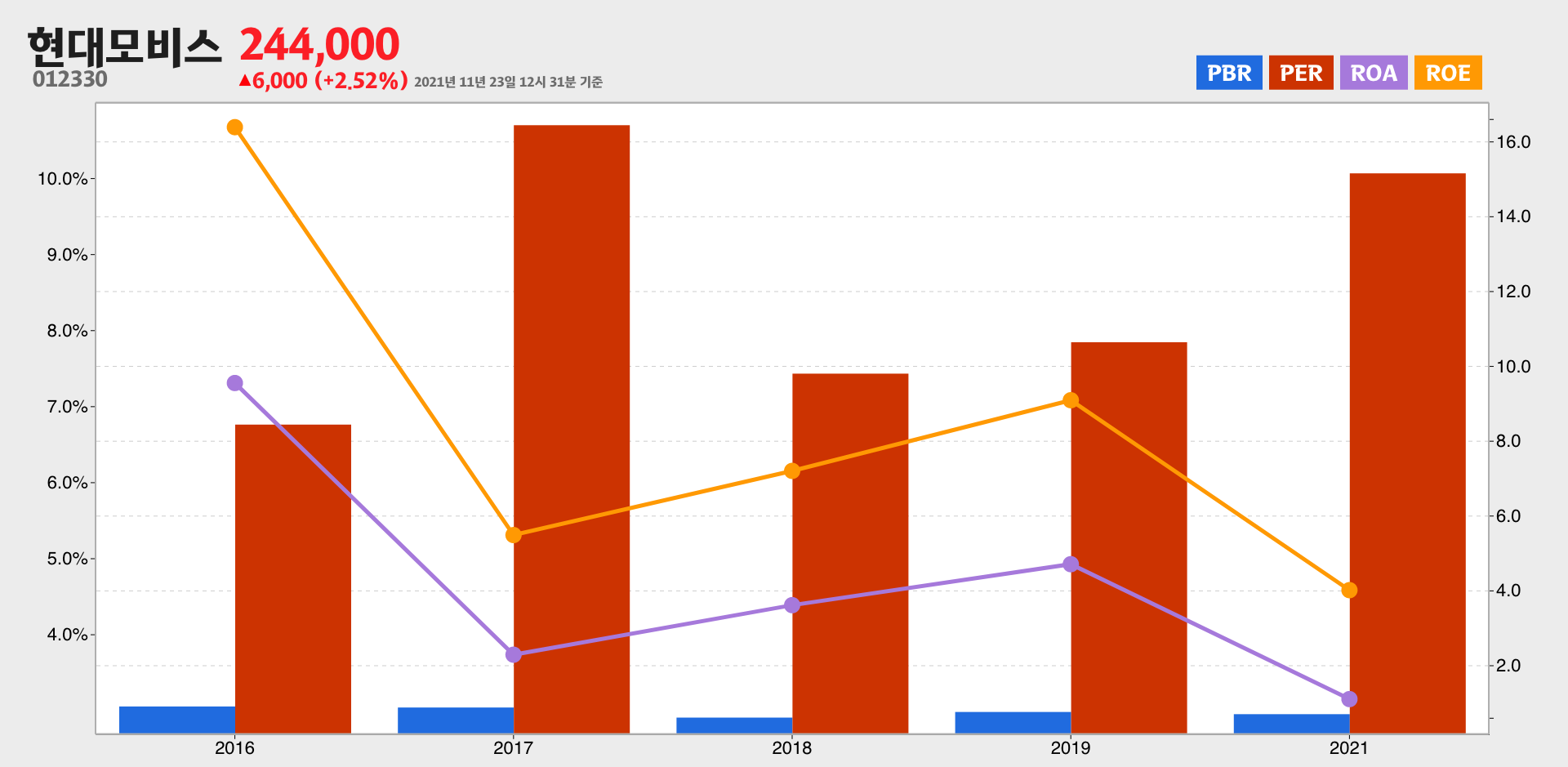The width and height of the screenshot is (1568, 767).
Task: Click the 2018 blue PBR bar
Action: click(734, 725)
